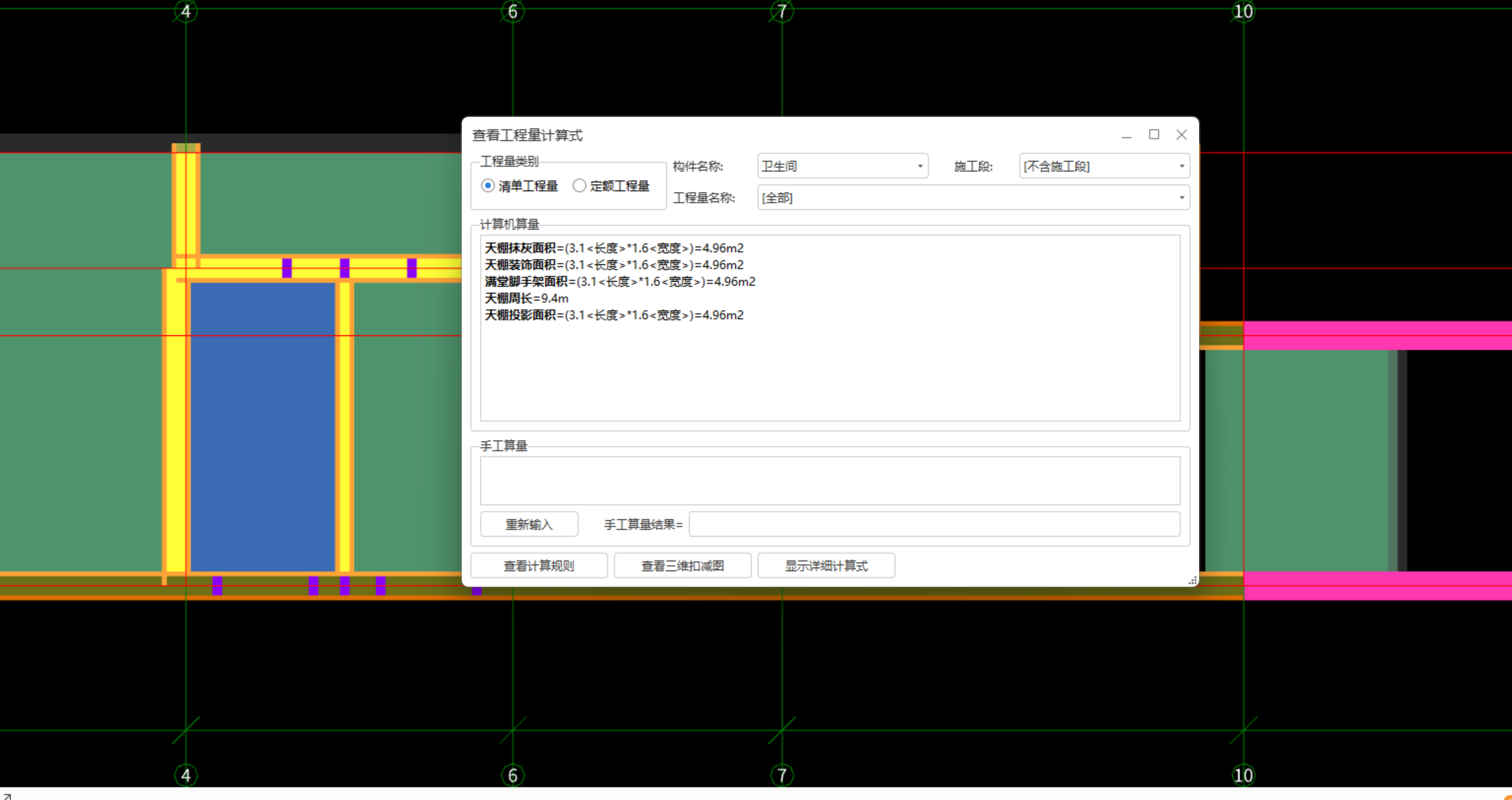Maximize the 查看工程量计算式 dialog
Viewport: 1512px width, 800px height.
(1154, 135)
